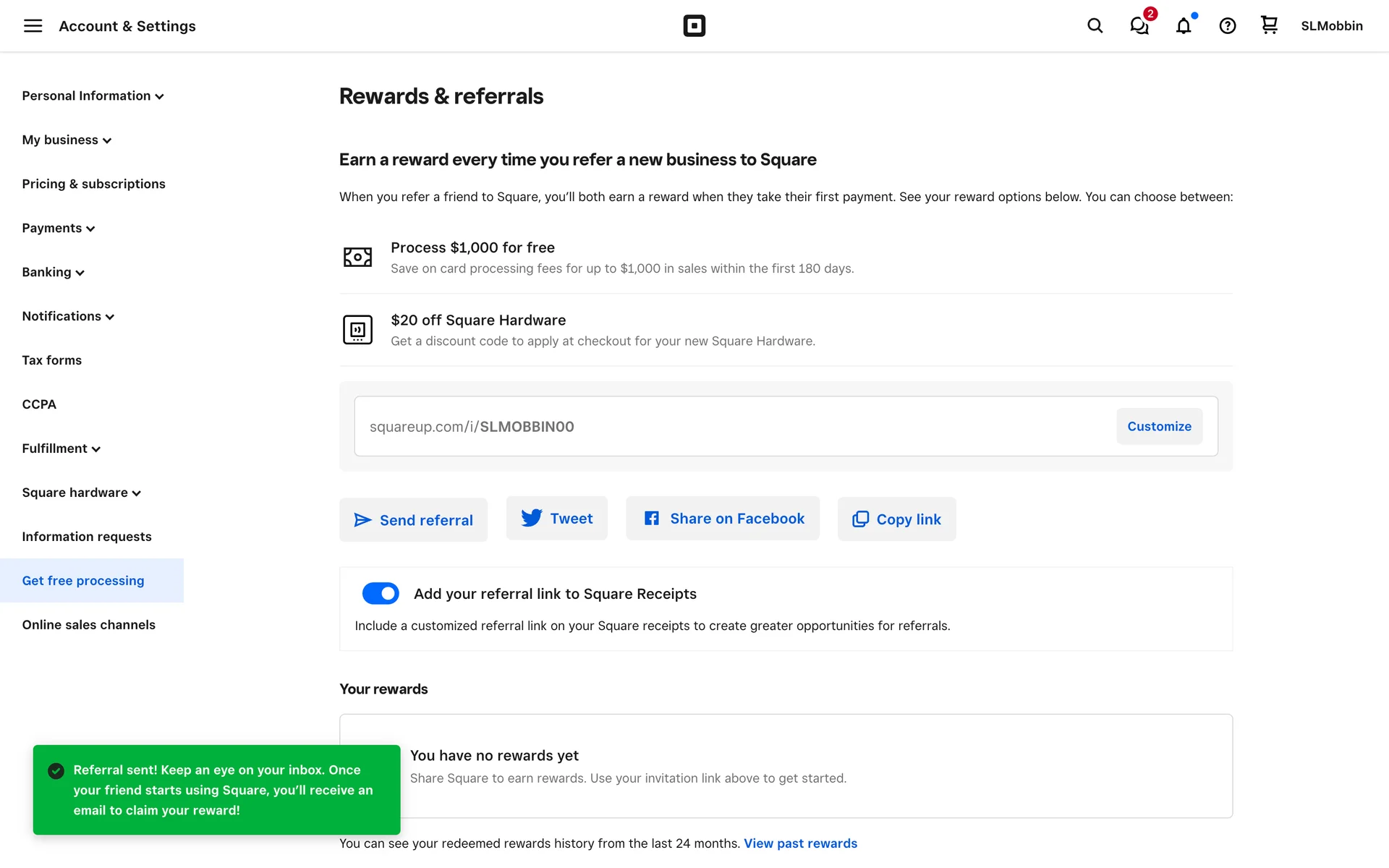
Task: Click the help question mark icon
Action: pyautogui.click(x=1228, y=26)
